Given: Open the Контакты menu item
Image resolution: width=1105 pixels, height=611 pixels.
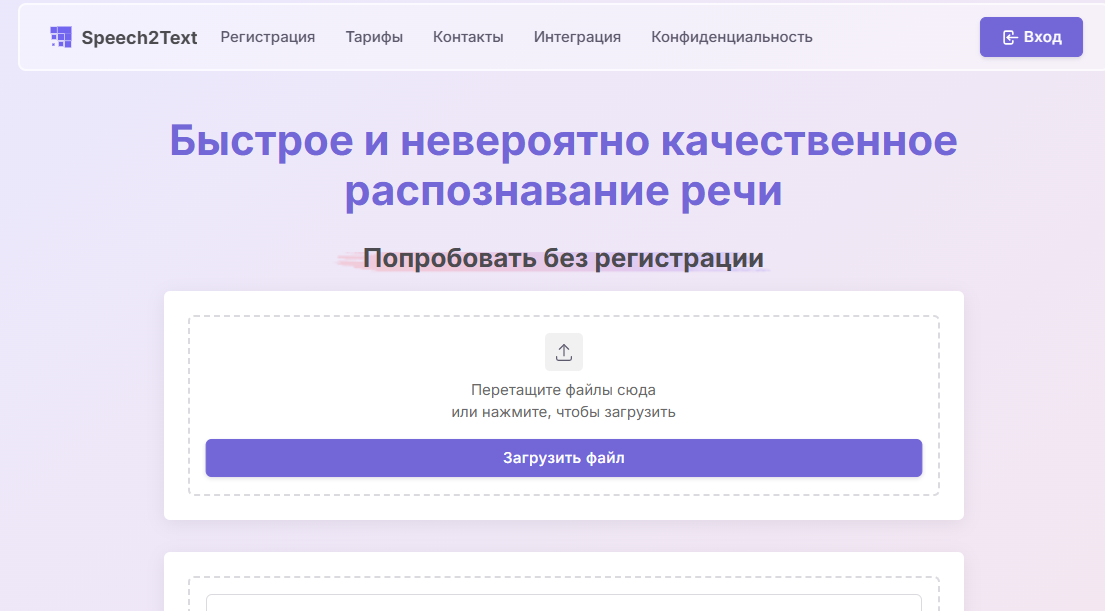Looking at the screenshot, I should tap(468, 37).
